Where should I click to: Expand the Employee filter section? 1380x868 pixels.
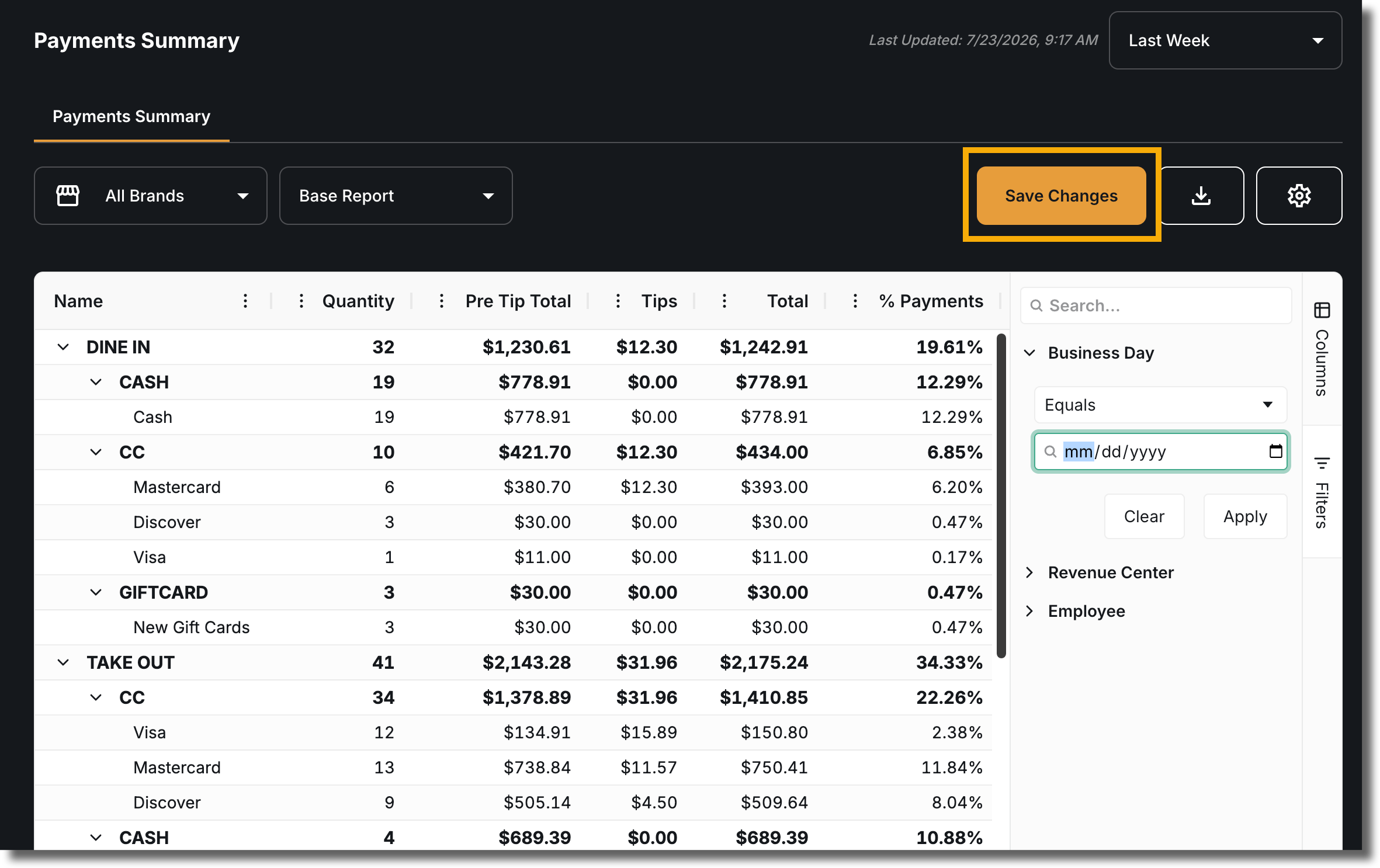point(1030,611)
